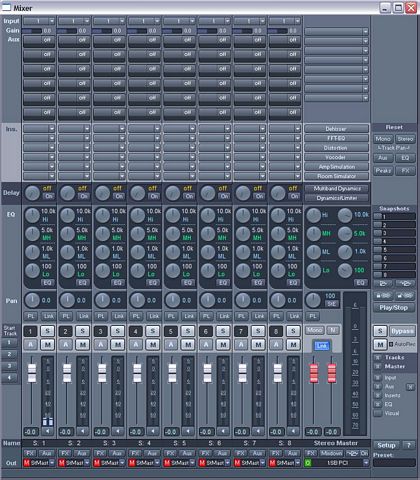Click the global Solo S button near Bypass
420x480 pixels.
(380, 331)
